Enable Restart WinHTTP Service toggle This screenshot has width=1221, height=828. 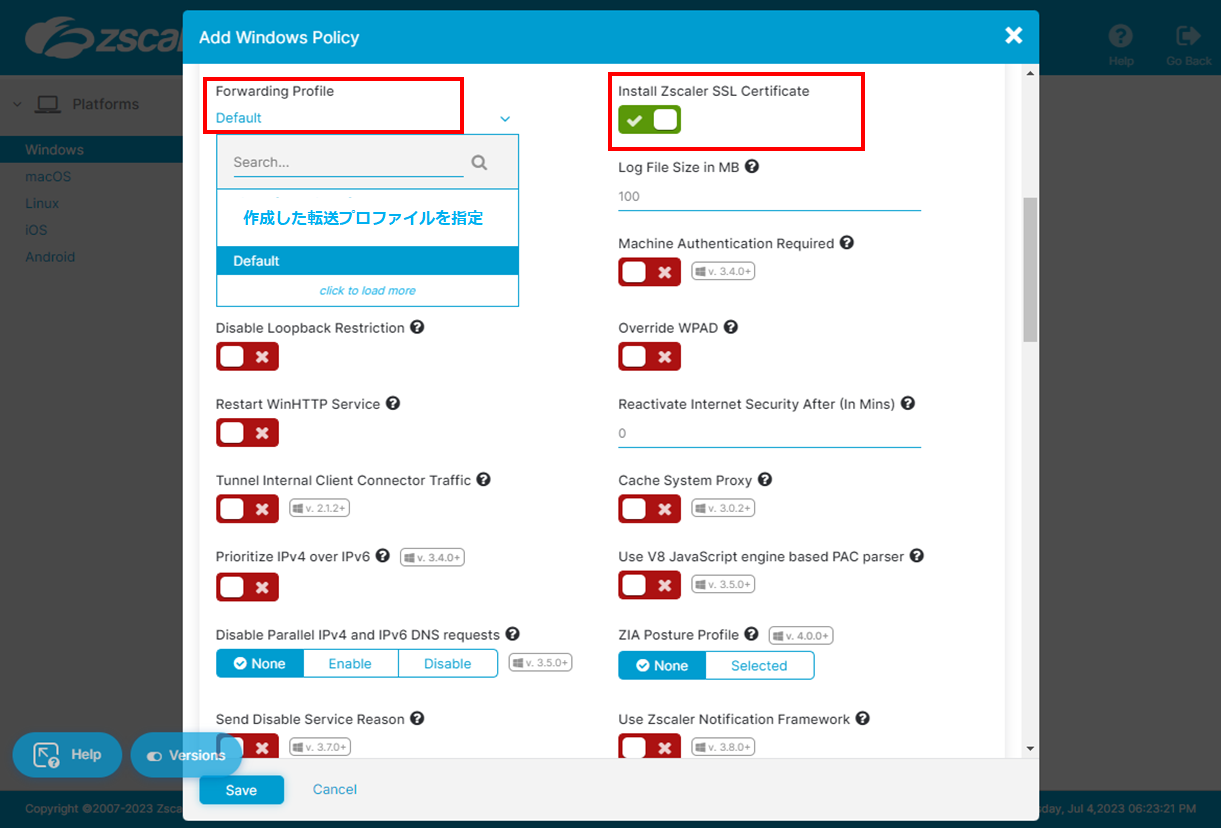(247, 432)
